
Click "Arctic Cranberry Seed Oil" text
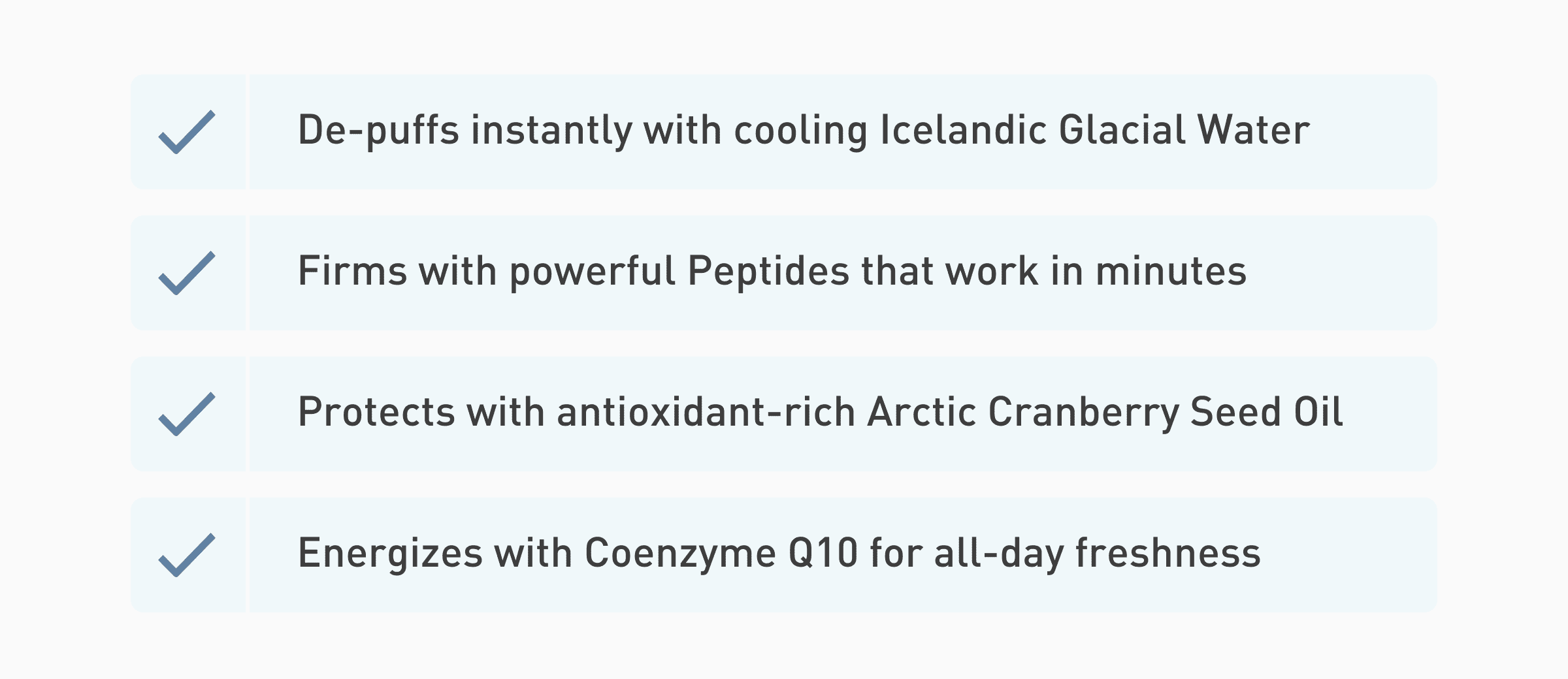click(1105, 413)
